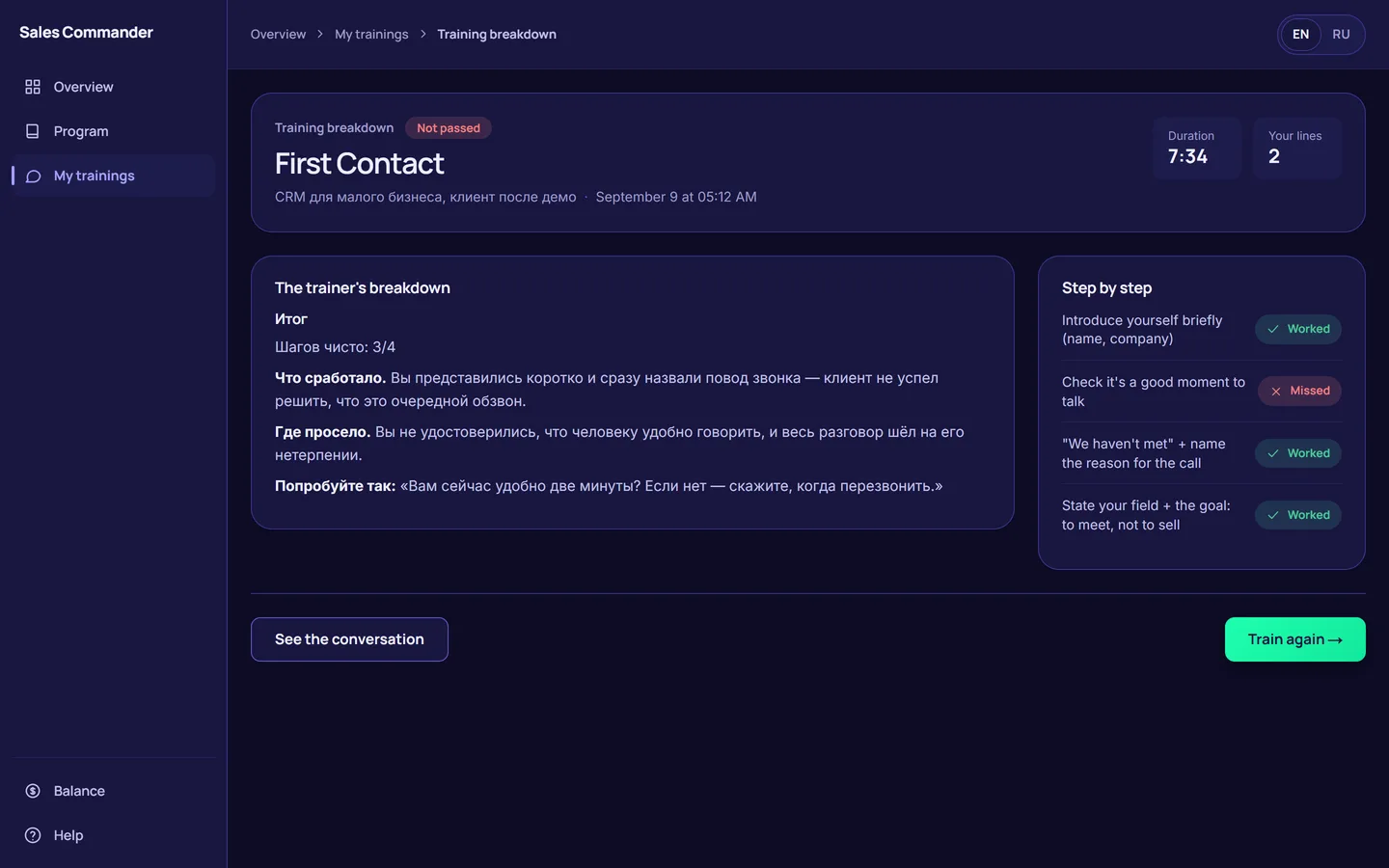Image resolution: width=1389 pixels, height=868 pixels.
Task: Click the Overview grid icon in sidebar
Action: 33,87
